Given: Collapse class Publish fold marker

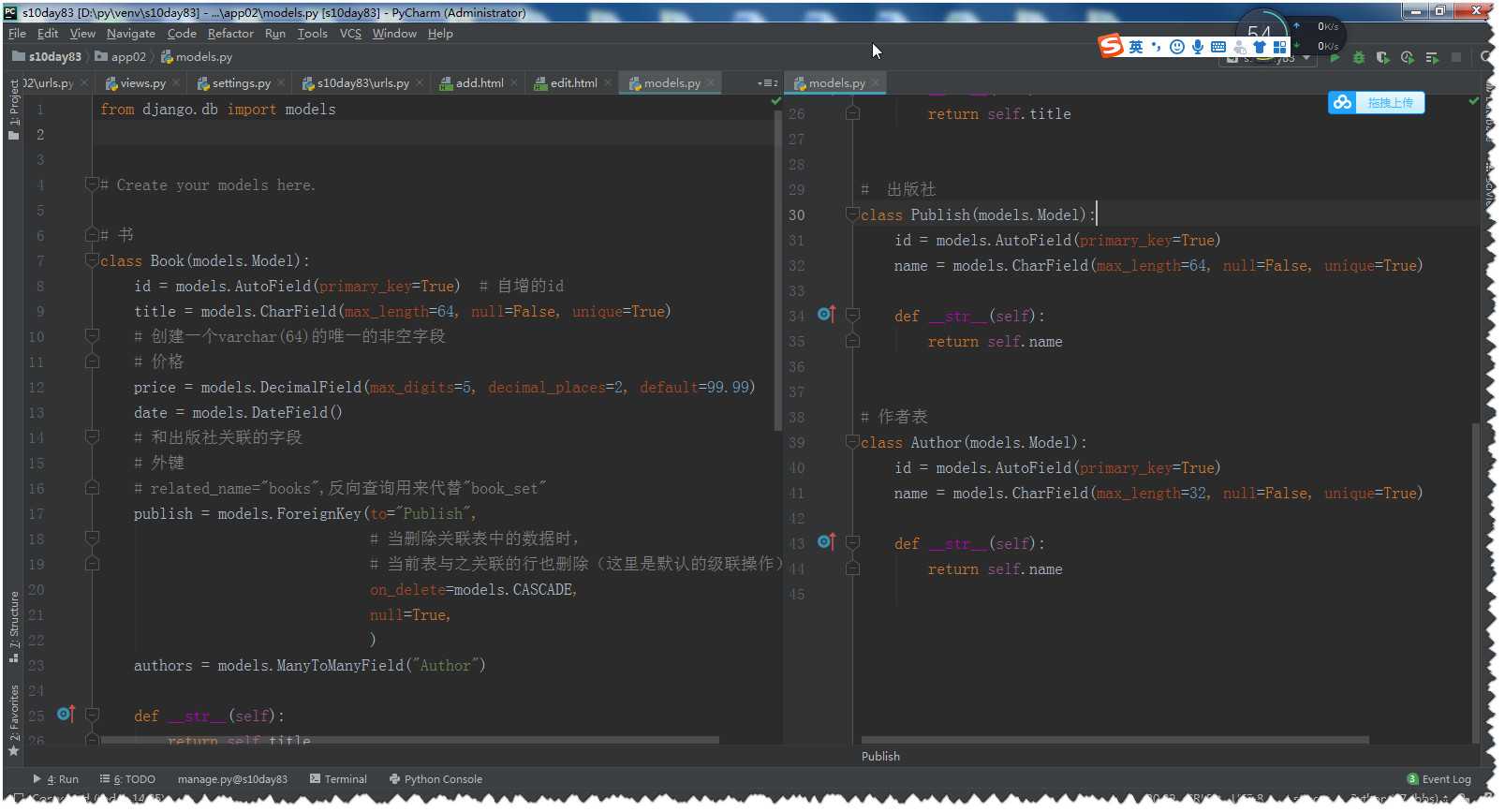Looking at the screenshot, I should [x=852, y=214].
